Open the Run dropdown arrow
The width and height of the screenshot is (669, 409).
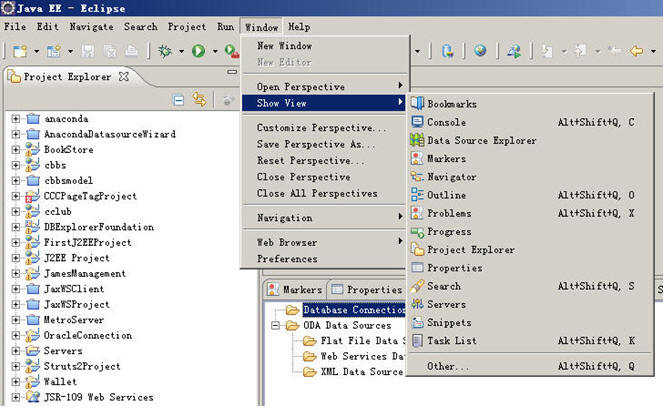pos(215,52)
